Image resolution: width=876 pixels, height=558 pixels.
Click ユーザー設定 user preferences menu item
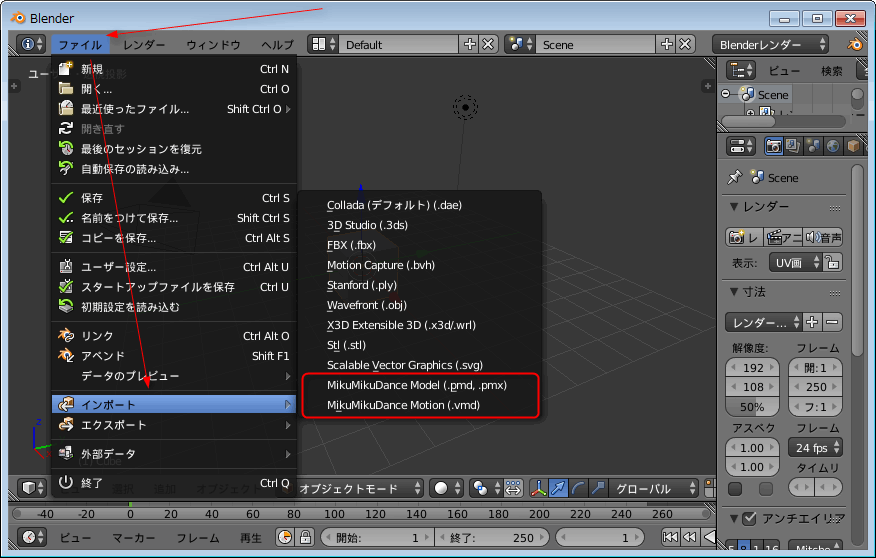pyautogui.click(x=173, y=266)
